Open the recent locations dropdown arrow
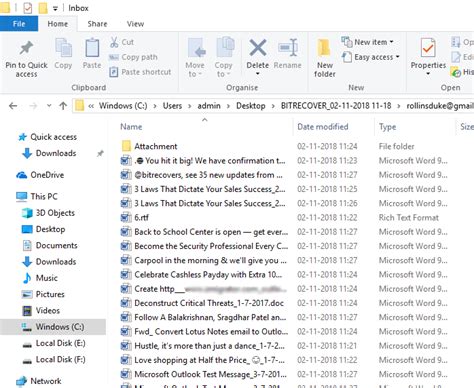This screenshot has height=388, width=474. (49, 106)
